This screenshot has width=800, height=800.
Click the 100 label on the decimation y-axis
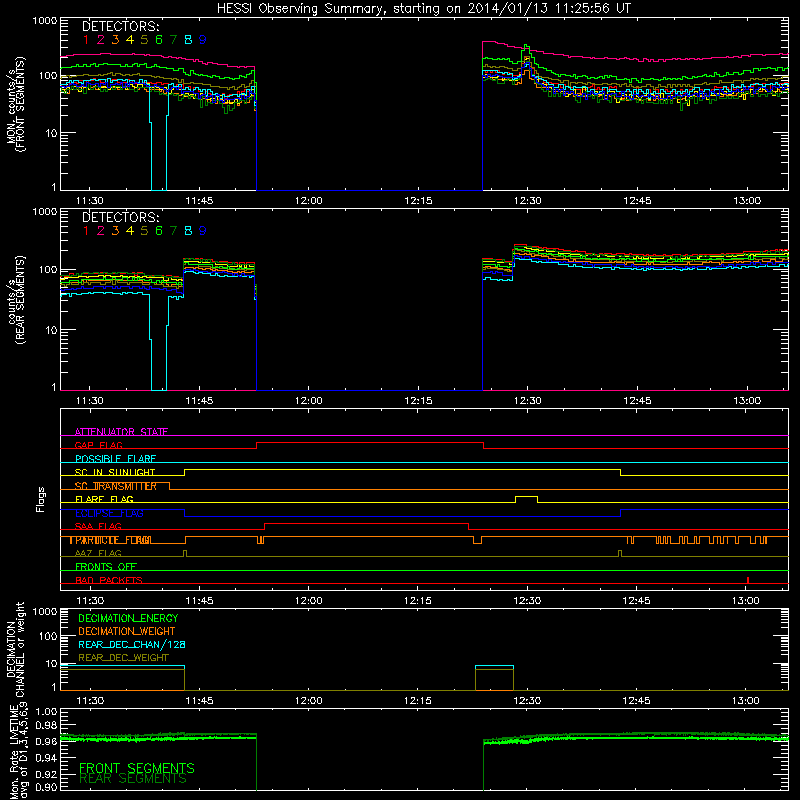(48, 636)
